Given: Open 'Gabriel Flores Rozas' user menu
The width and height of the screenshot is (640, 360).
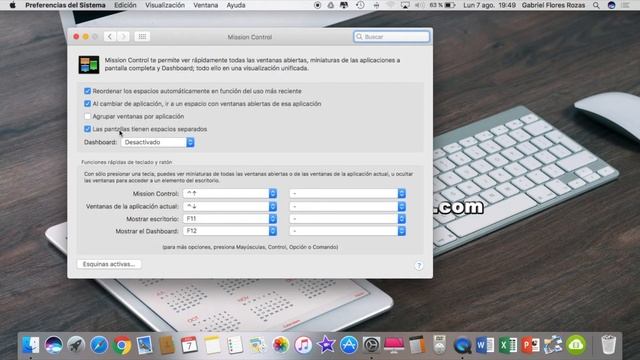Looking at the screenshot, I should tap(553, 5).
